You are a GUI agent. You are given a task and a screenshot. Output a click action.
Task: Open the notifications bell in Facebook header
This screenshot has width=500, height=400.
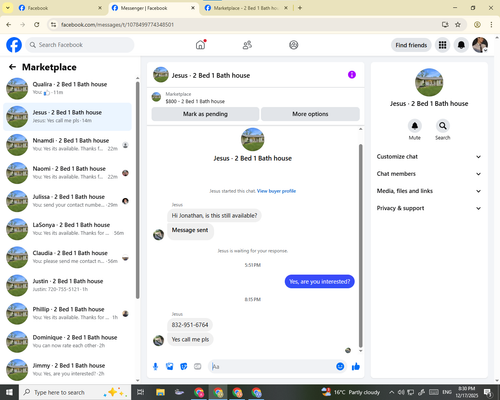[x=461, y=45]
